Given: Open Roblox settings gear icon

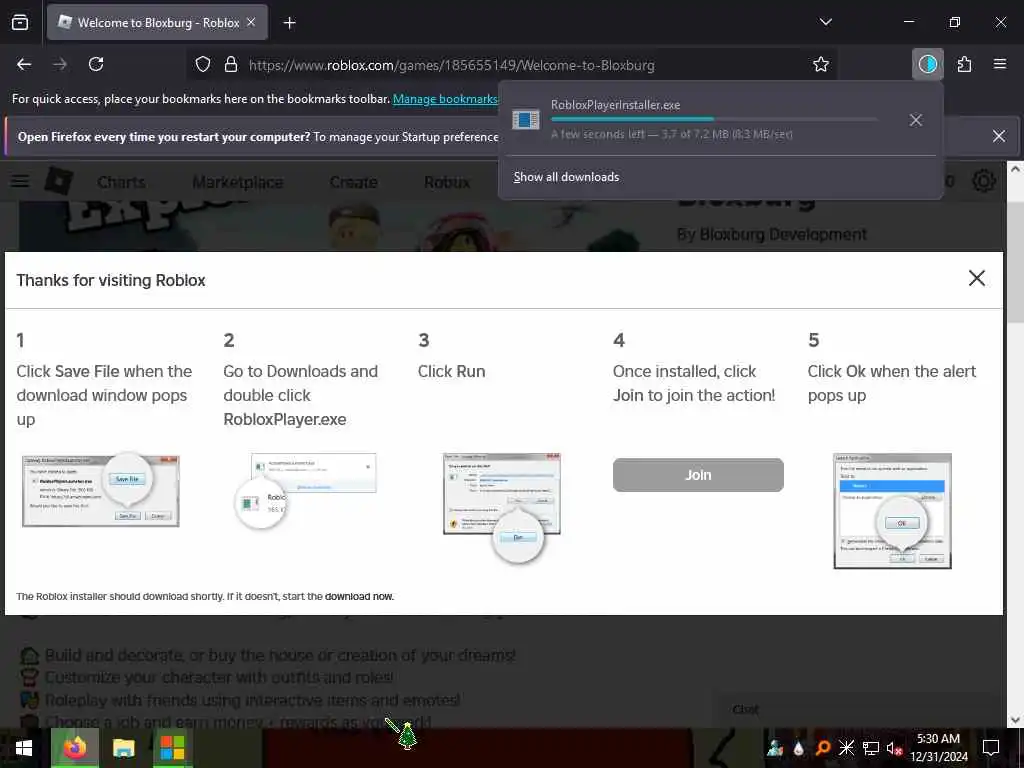Looking at the screenshot, I should pos(984,181).
